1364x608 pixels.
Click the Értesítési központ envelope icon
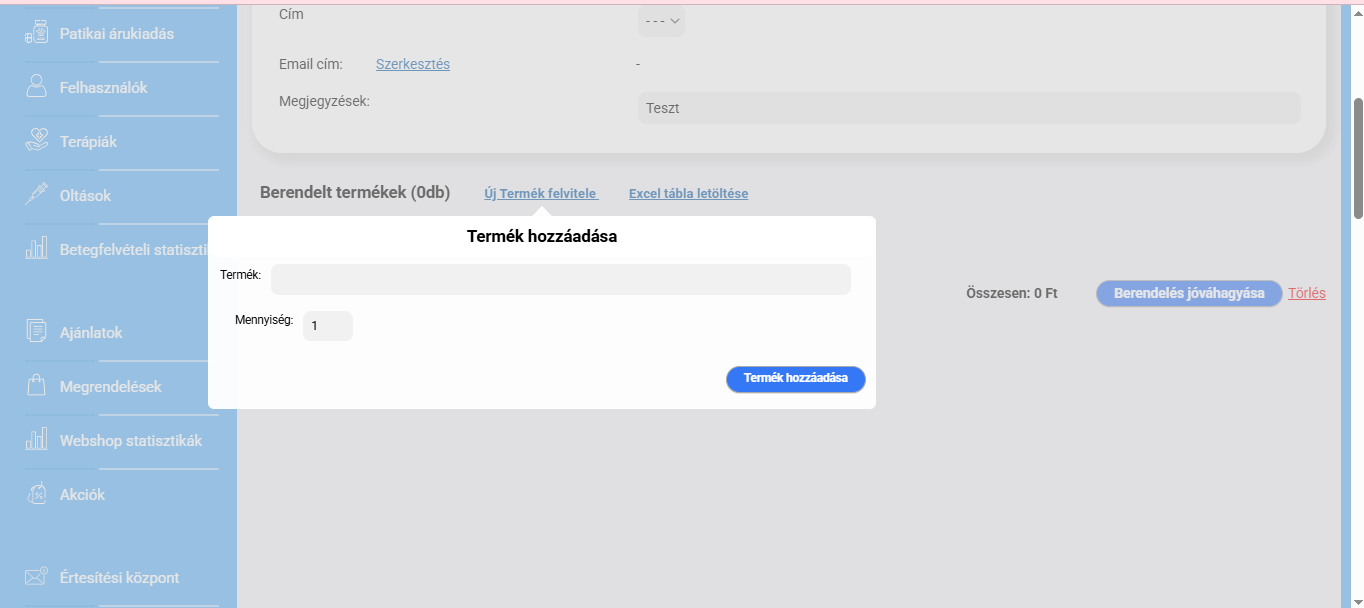pos(36,577)
